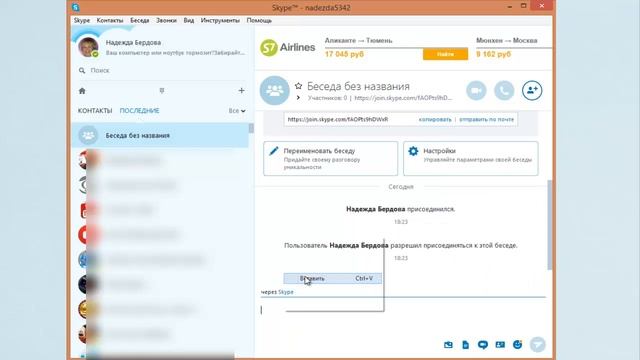The width and height of the screenshot is (640, 360).
Task: Click the join link in conversation header
Action: tap(403, 98)
